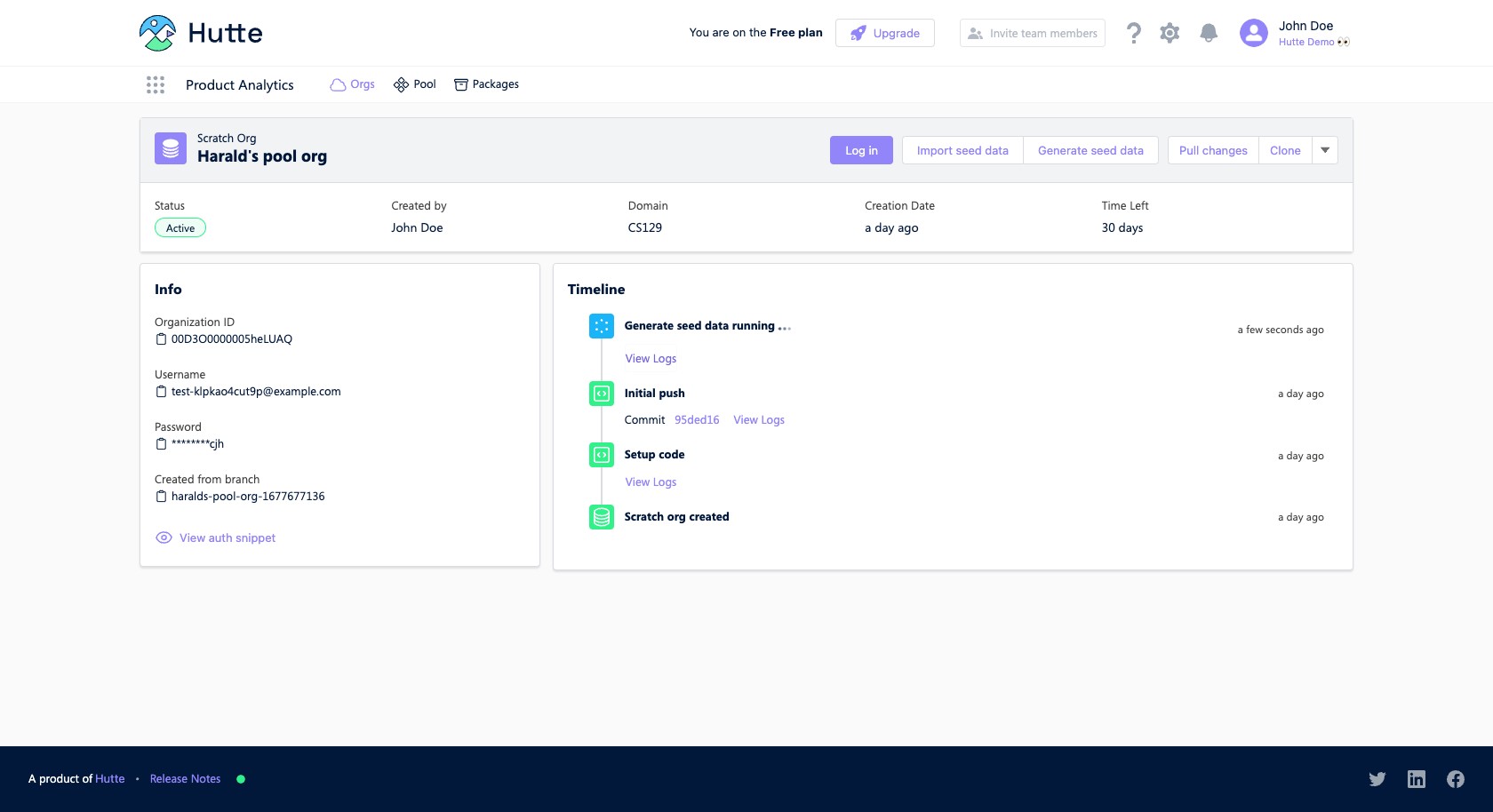The width and height of the screenshot is (1493, 812).
Task: Click Domain value CS129
Action: click(x=645, y=228)
